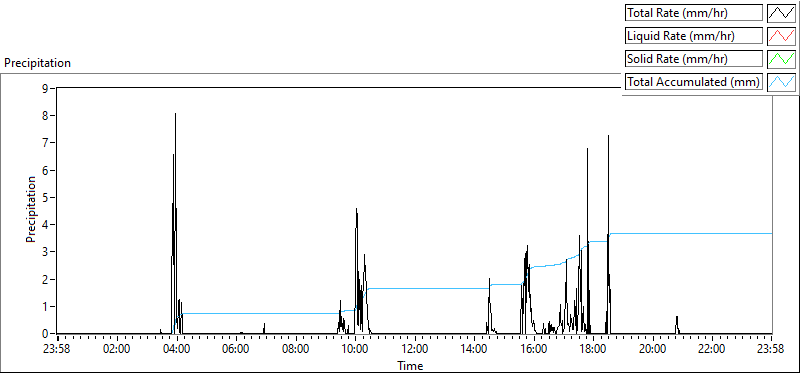800x373 pixels.
Task: Click the 9 maximum value on y-axis
Action: pos(45,88)
